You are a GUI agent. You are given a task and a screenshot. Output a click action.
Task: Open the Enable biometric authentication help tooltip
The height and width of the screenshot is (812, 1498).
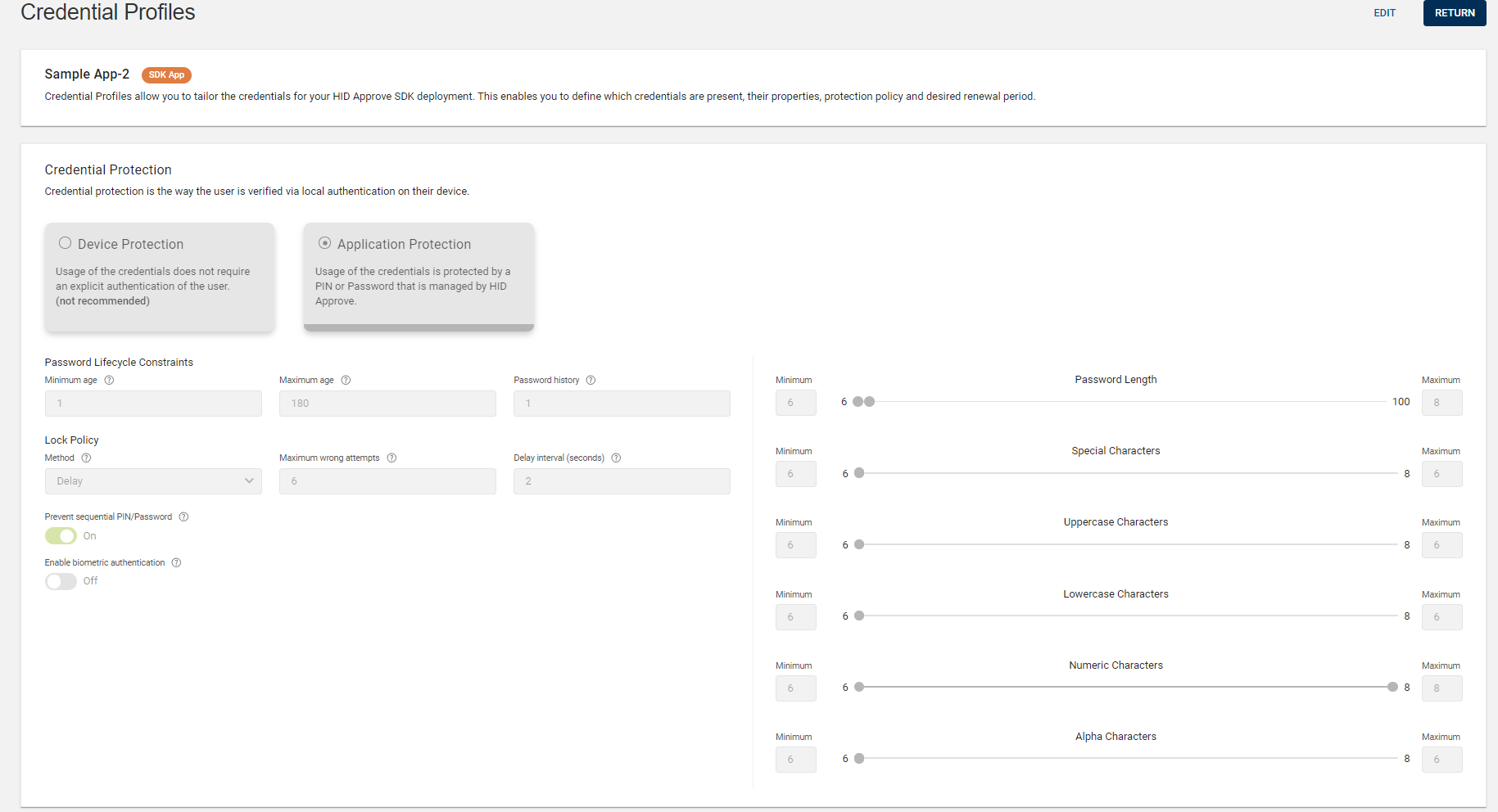point(176,562)
